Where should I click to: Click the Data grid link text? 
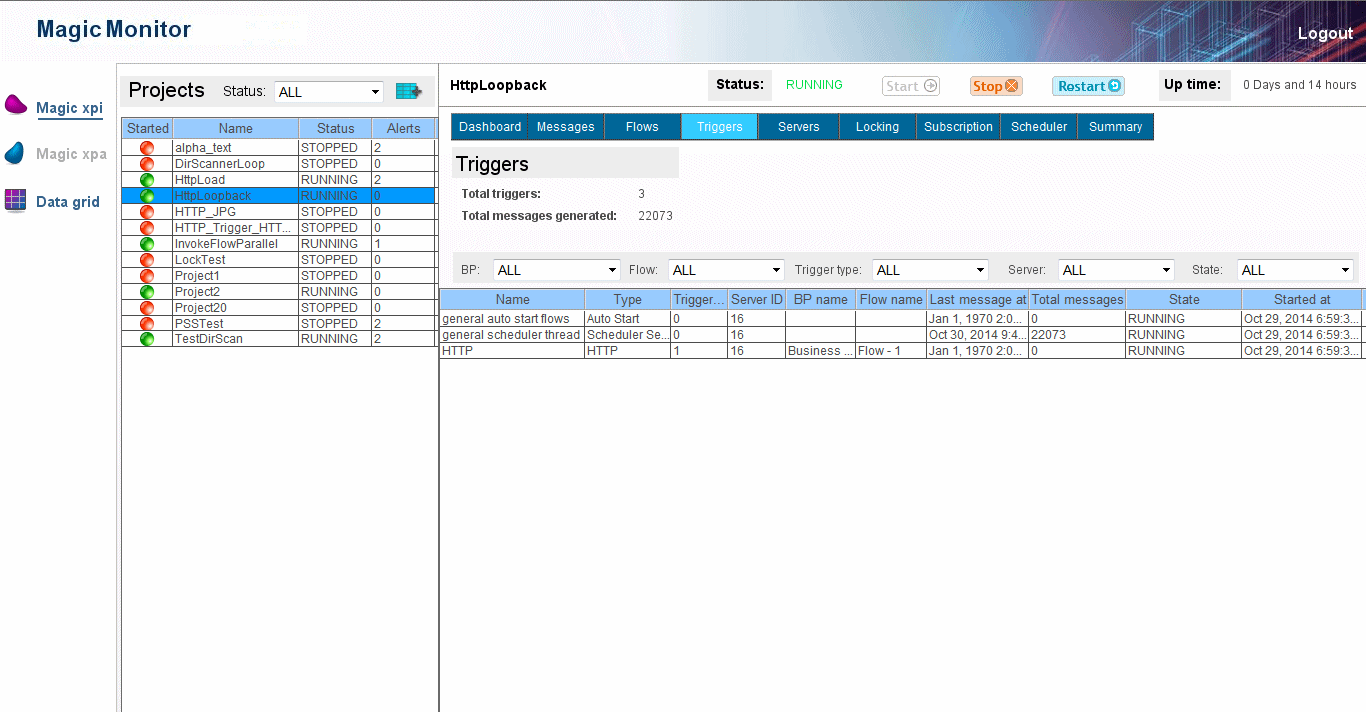click(68, 202)
